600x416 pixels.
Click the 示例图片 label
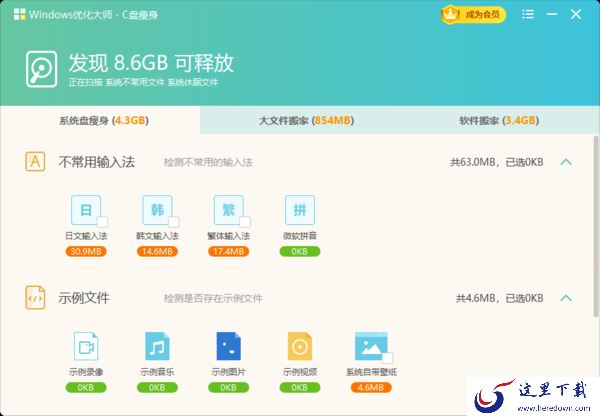[x=228, y=372]
